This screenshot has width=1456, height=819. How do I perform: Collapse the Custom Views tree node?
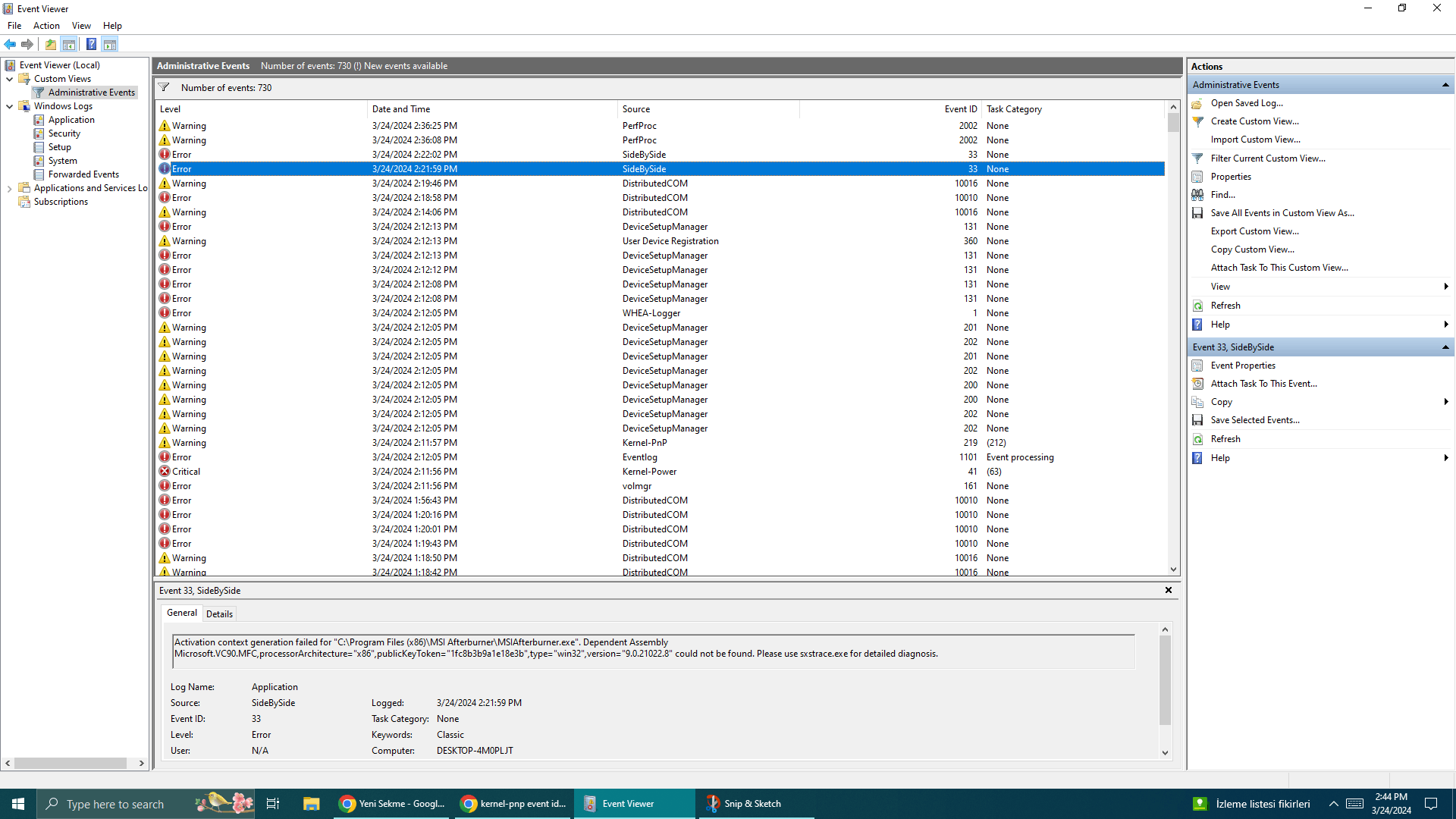coord(9,79)
